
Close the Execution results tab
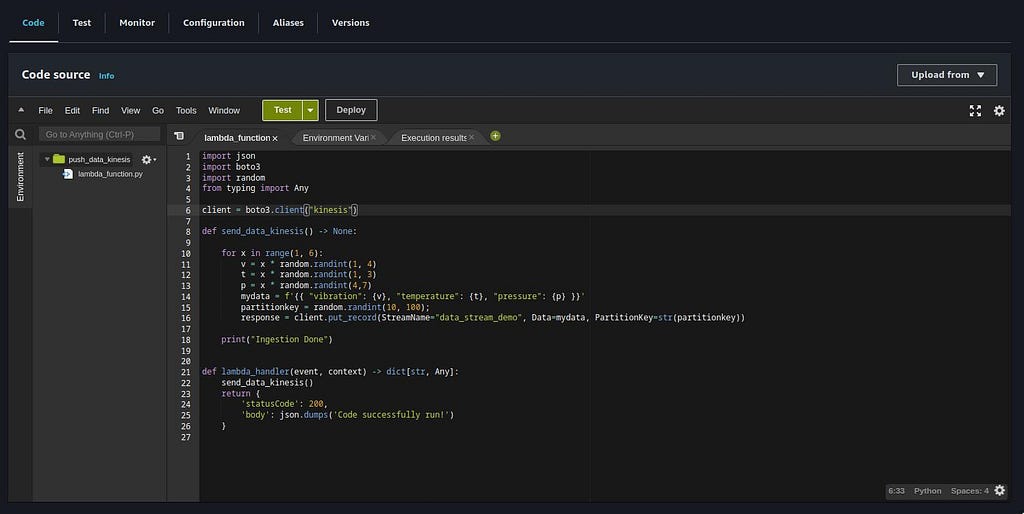tap(472, 137)
